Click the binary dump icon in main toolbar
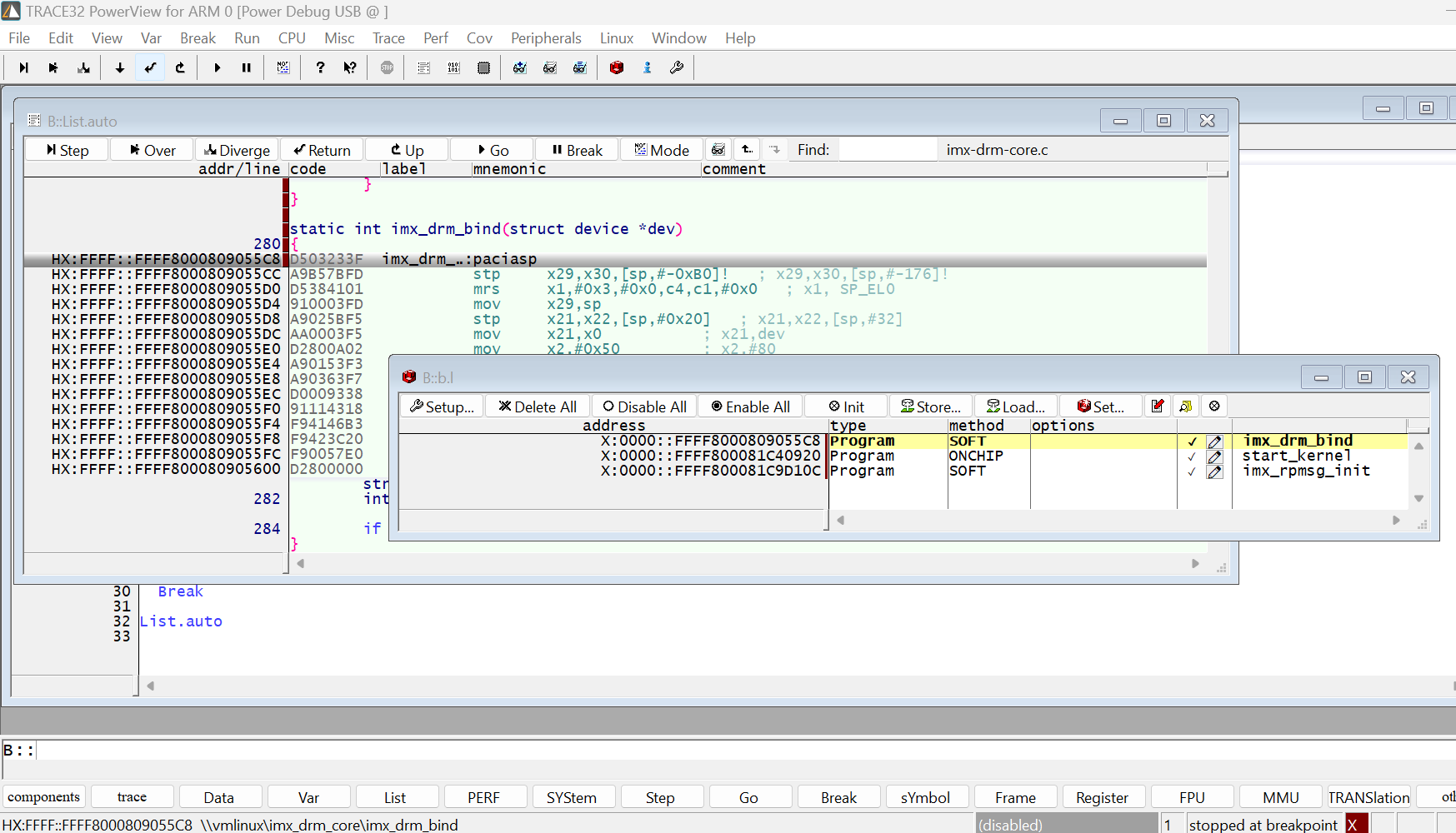 453,67
